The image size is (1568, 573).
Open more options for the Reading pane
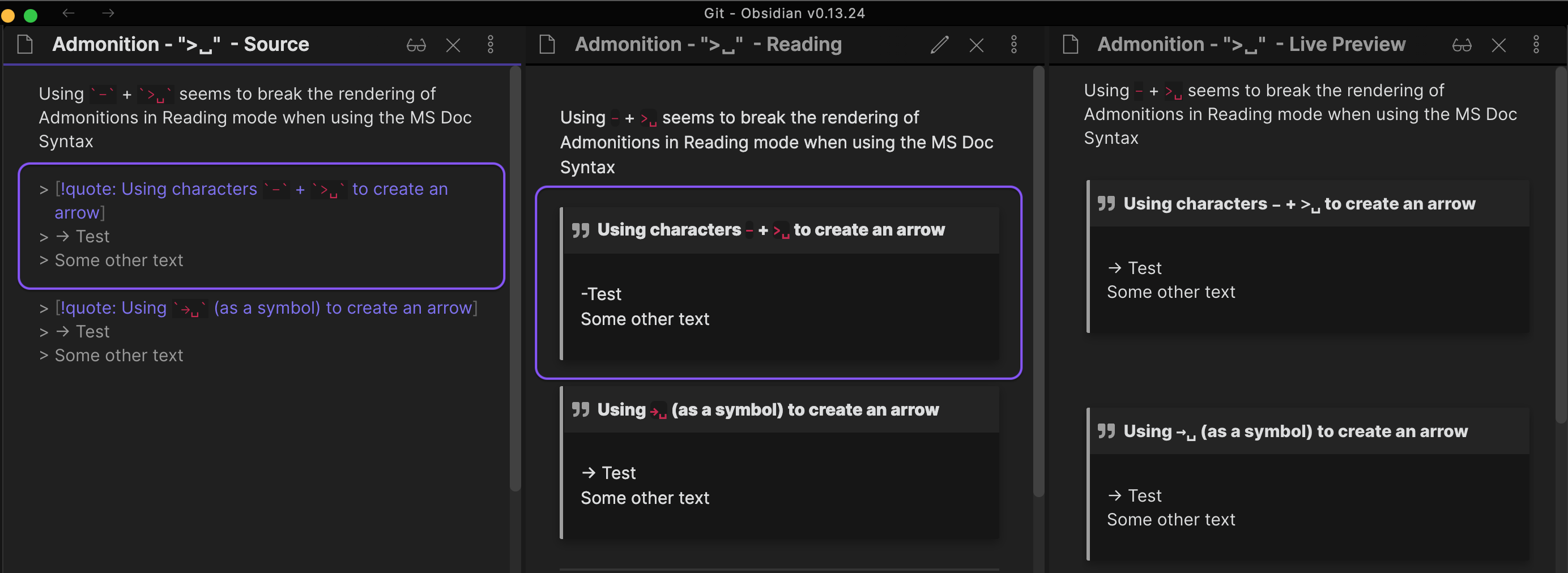pyautogui.click(x=1013, y=44)
